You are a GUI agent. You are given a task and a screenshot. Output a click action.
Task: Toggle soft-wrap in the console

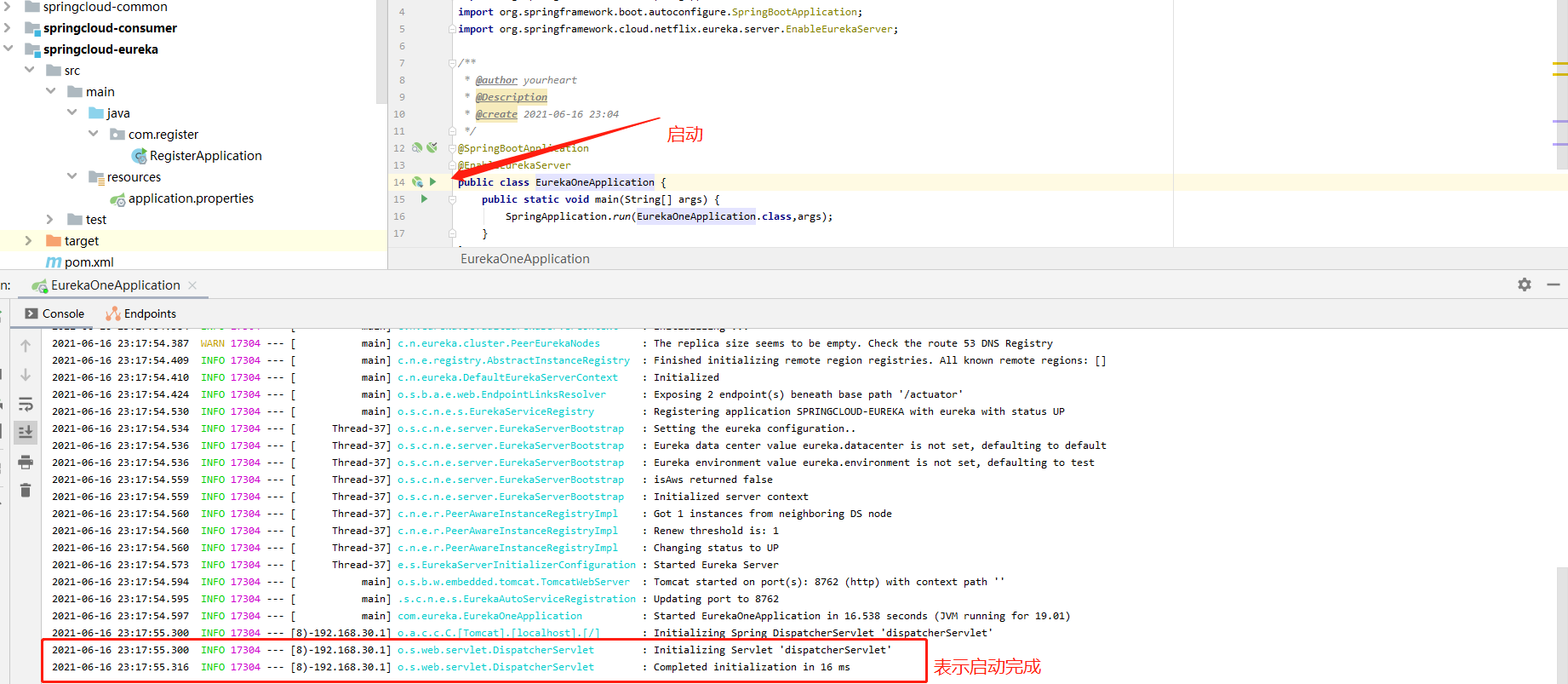tap(26, 404)
